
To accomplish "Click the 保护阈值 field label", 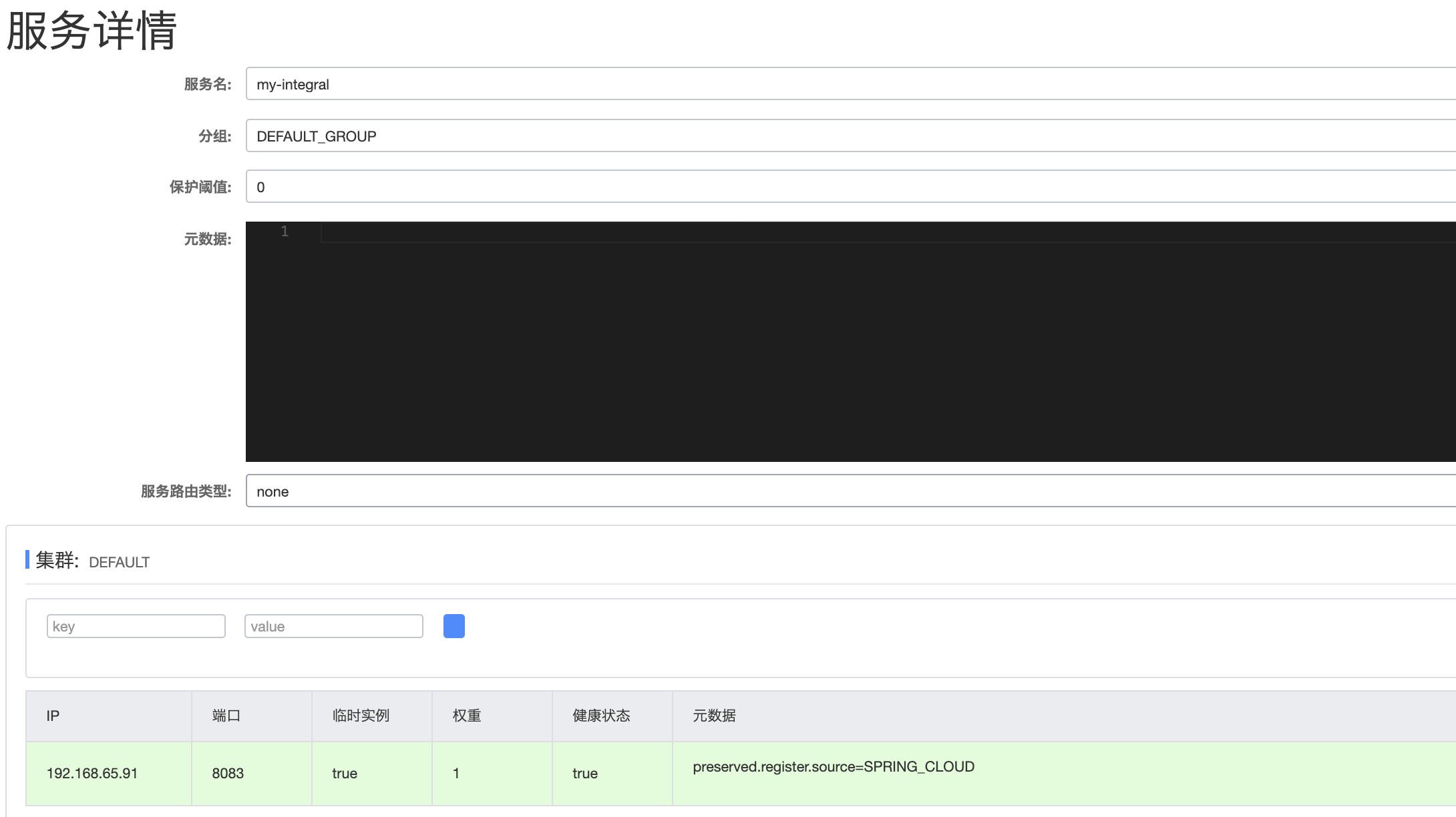I will [200, 187].
